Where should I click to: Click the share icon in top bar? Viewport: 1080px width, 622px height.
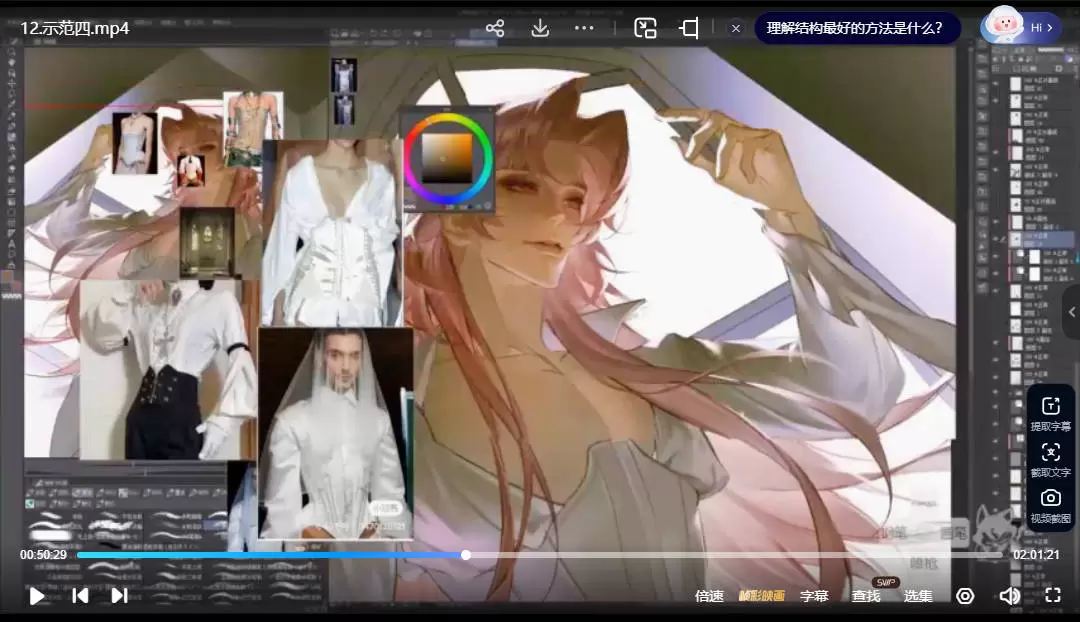495,28
